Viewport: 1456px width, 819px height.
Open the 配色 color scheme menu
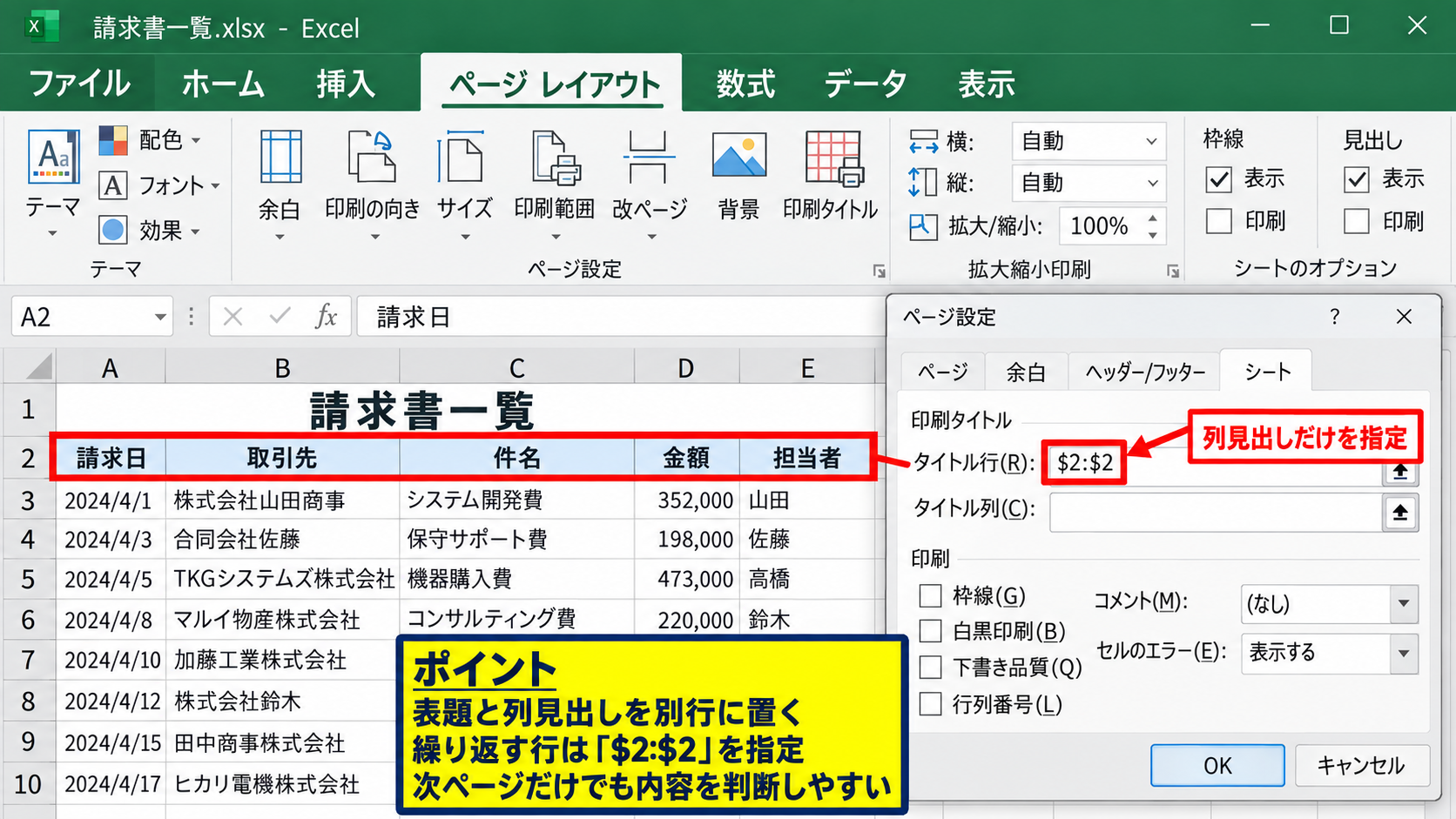pos(150,140)
